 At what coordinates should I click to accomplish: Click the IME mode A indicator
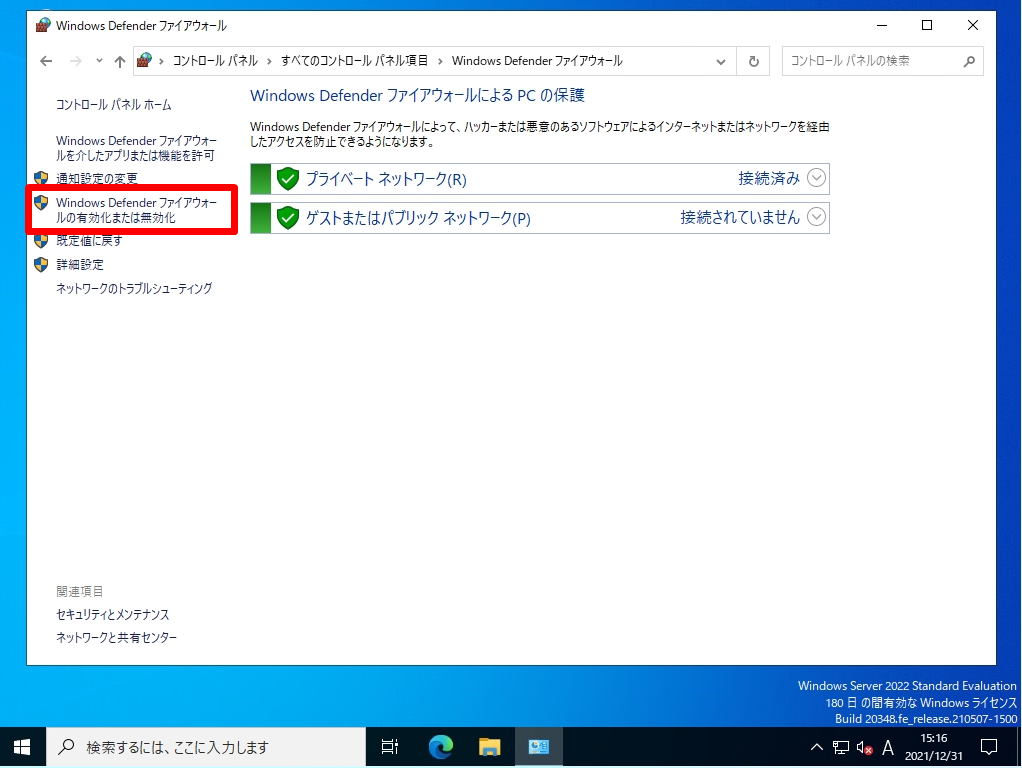(x=888, y=747)
